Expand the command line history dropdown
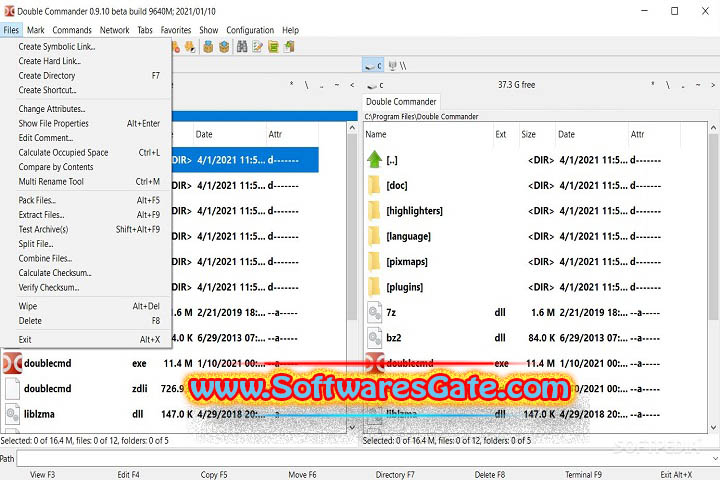The width and height of the screenshot is (720, 480). (x=715, y=458)
